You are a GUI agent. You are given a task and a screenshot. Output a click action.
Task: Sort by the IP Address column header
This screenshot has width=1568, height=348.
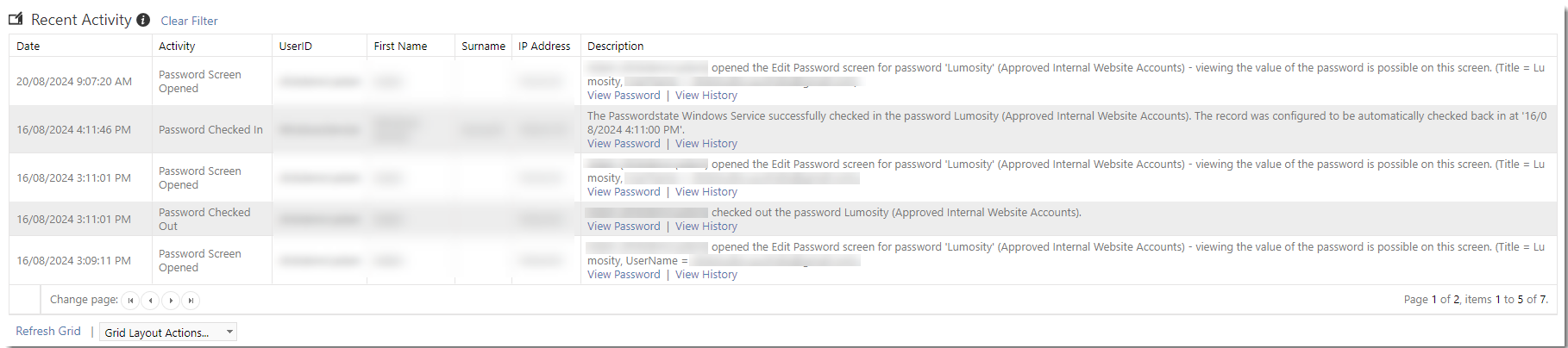click(x=544, y=47)
